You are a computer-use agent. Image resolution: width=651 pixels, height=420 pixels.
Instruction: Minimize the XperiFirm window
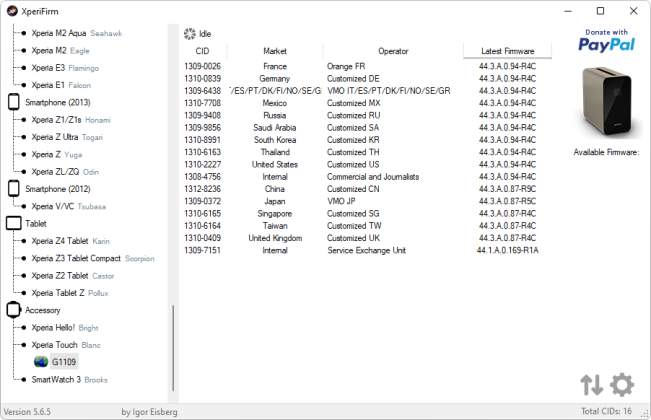point(568,11)
